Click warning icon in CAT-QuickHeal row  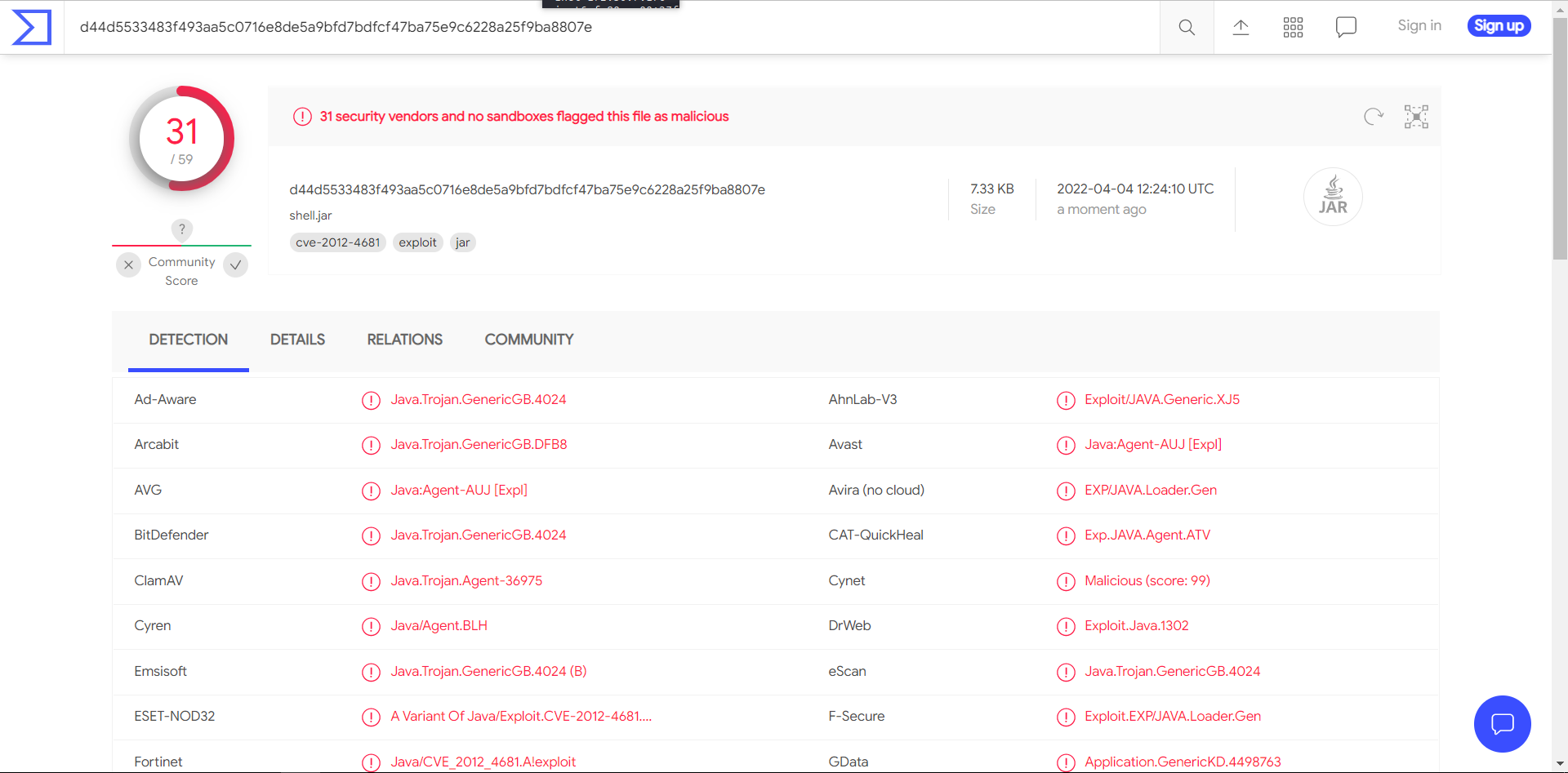click(1066, 535)
